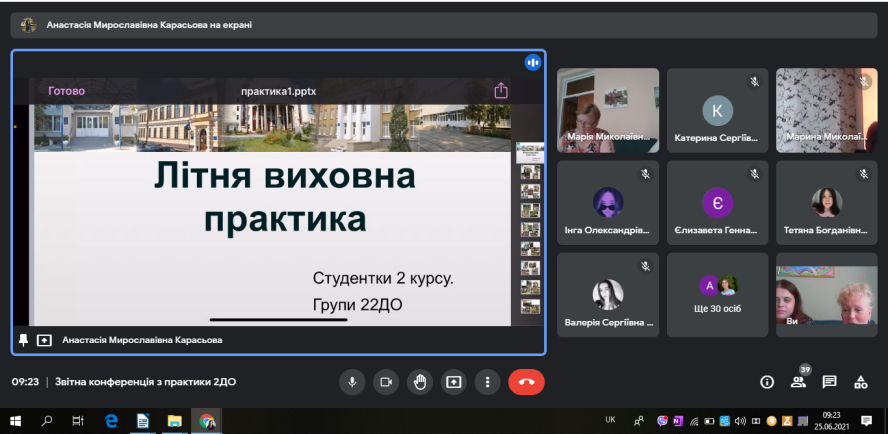Open more options three-dot menu
The width and height of the screenshot is (888, 434).
point(487,382)
